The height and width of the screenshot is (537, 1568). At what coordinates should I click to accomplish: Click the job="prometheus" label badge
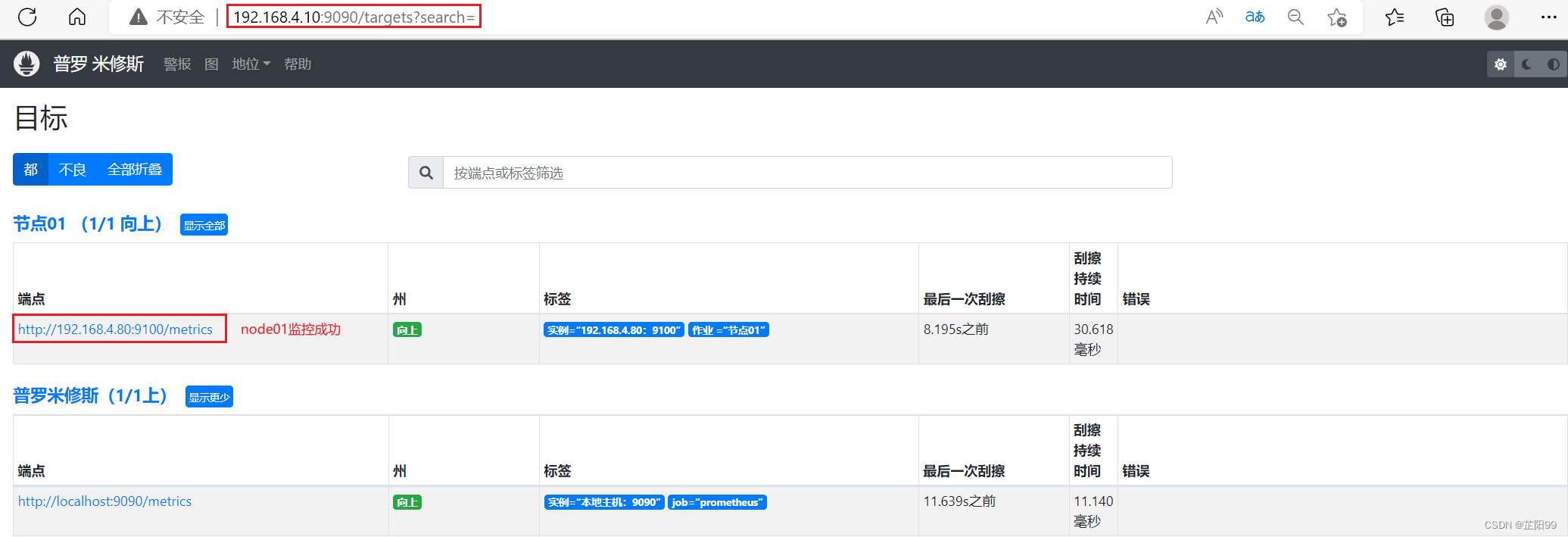coord(717,502)
